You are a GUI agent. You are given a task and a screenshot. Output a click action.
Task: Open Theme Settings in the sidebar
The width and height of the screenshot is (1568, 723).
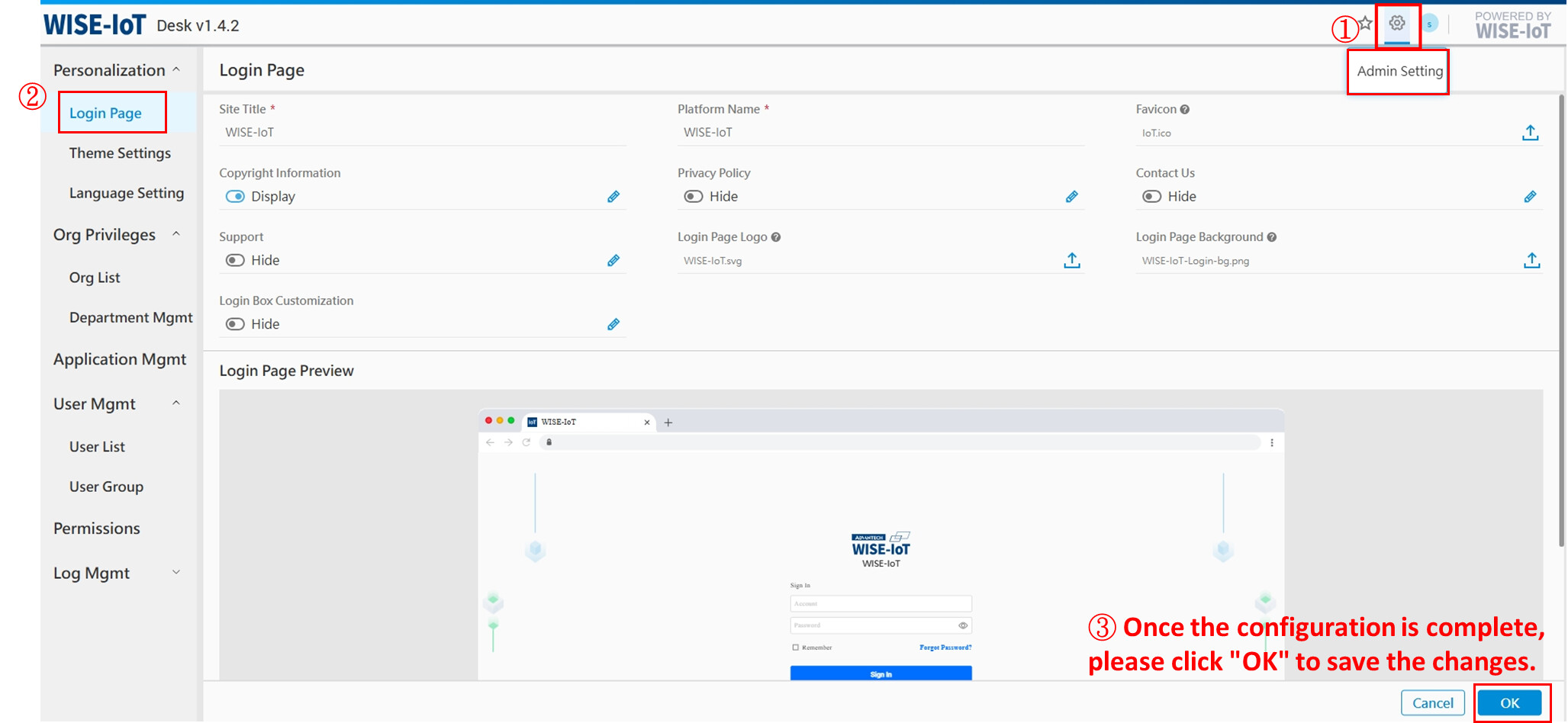[120, 153]
